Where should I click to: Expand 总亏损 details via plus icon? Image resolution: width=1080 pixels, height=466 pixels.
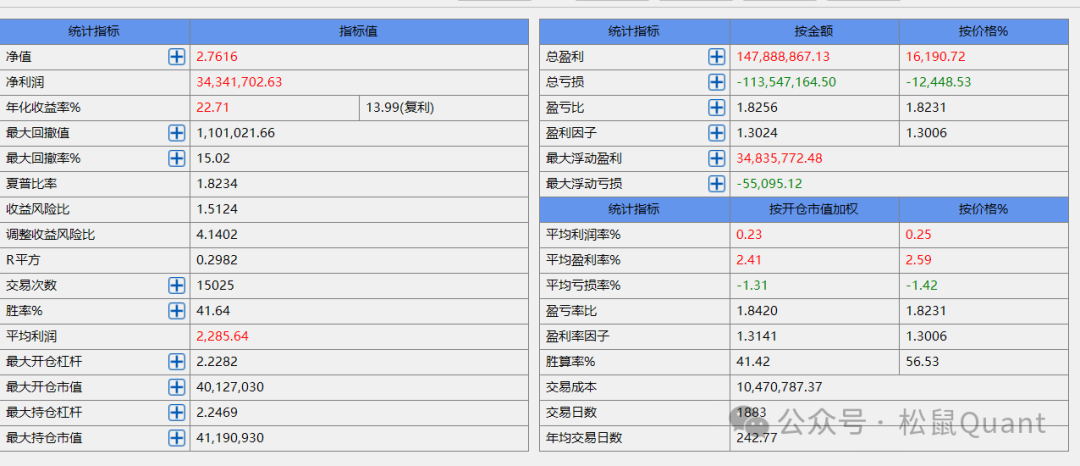(717, 82)
